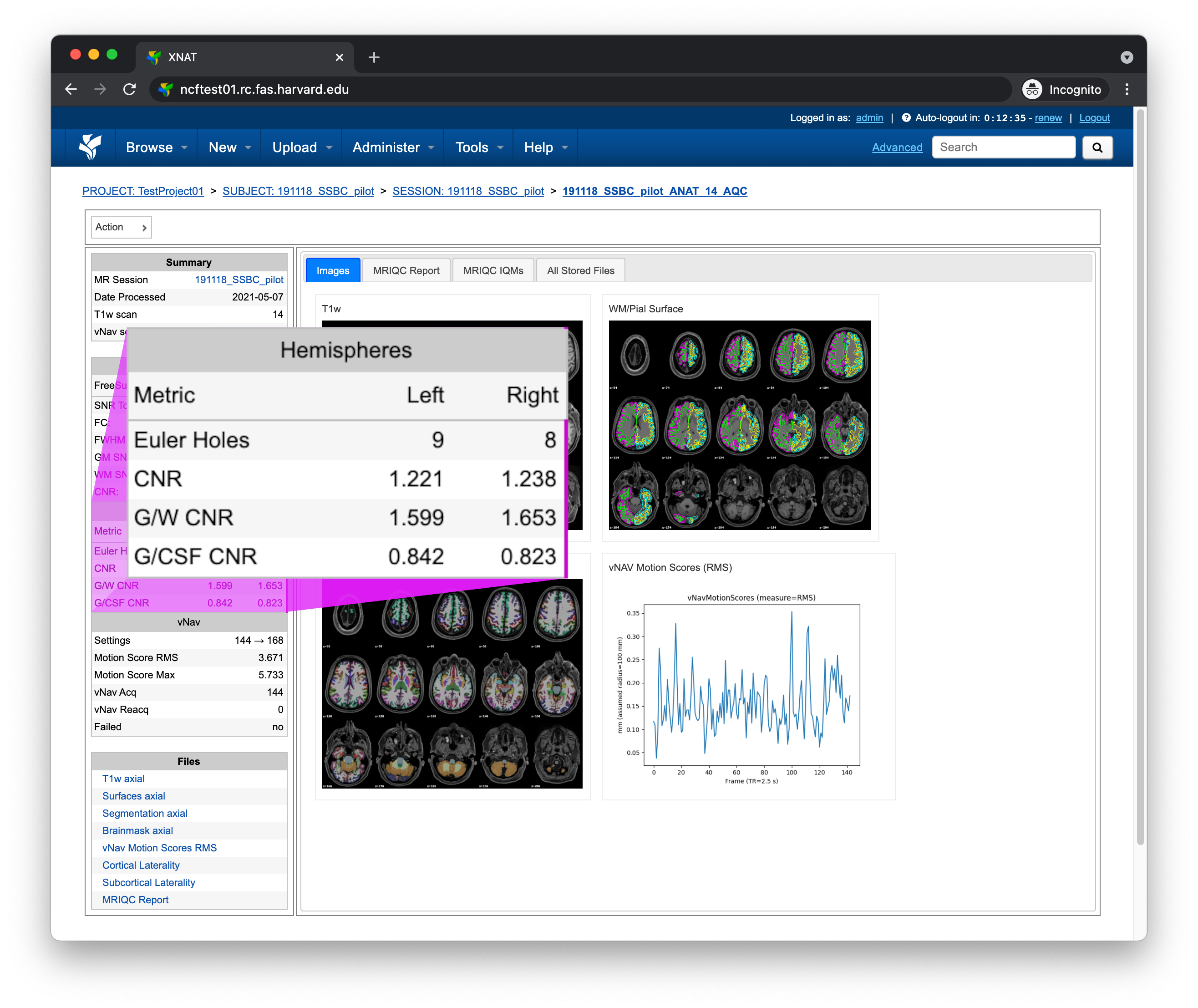Image resolution: width=1198 pixels, height=1008 pixels.
Task: Click the auto-logout help question icon
Action: click(x=906, y=118)
